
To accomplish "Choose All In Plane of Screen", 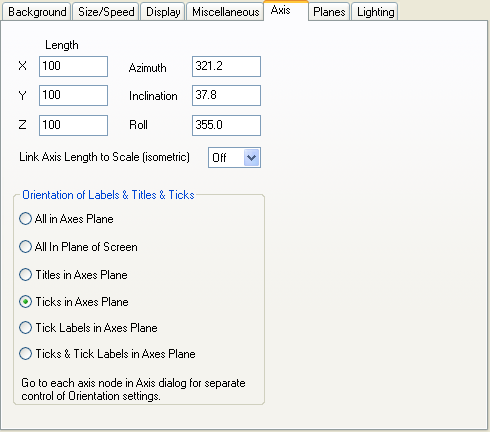I will pos(78,247).
